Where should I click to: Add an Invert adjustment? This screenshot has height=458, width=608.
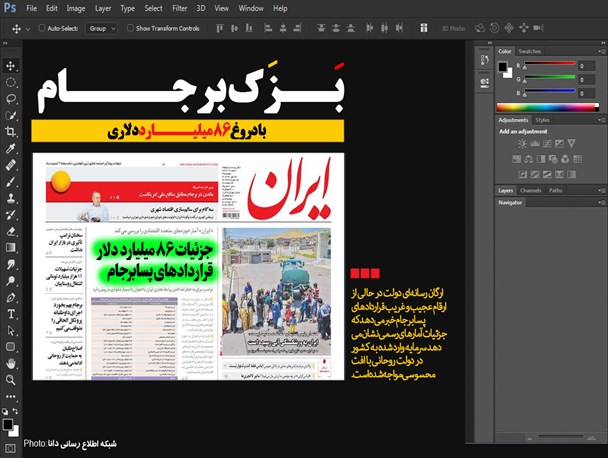[x=523, y=175]
